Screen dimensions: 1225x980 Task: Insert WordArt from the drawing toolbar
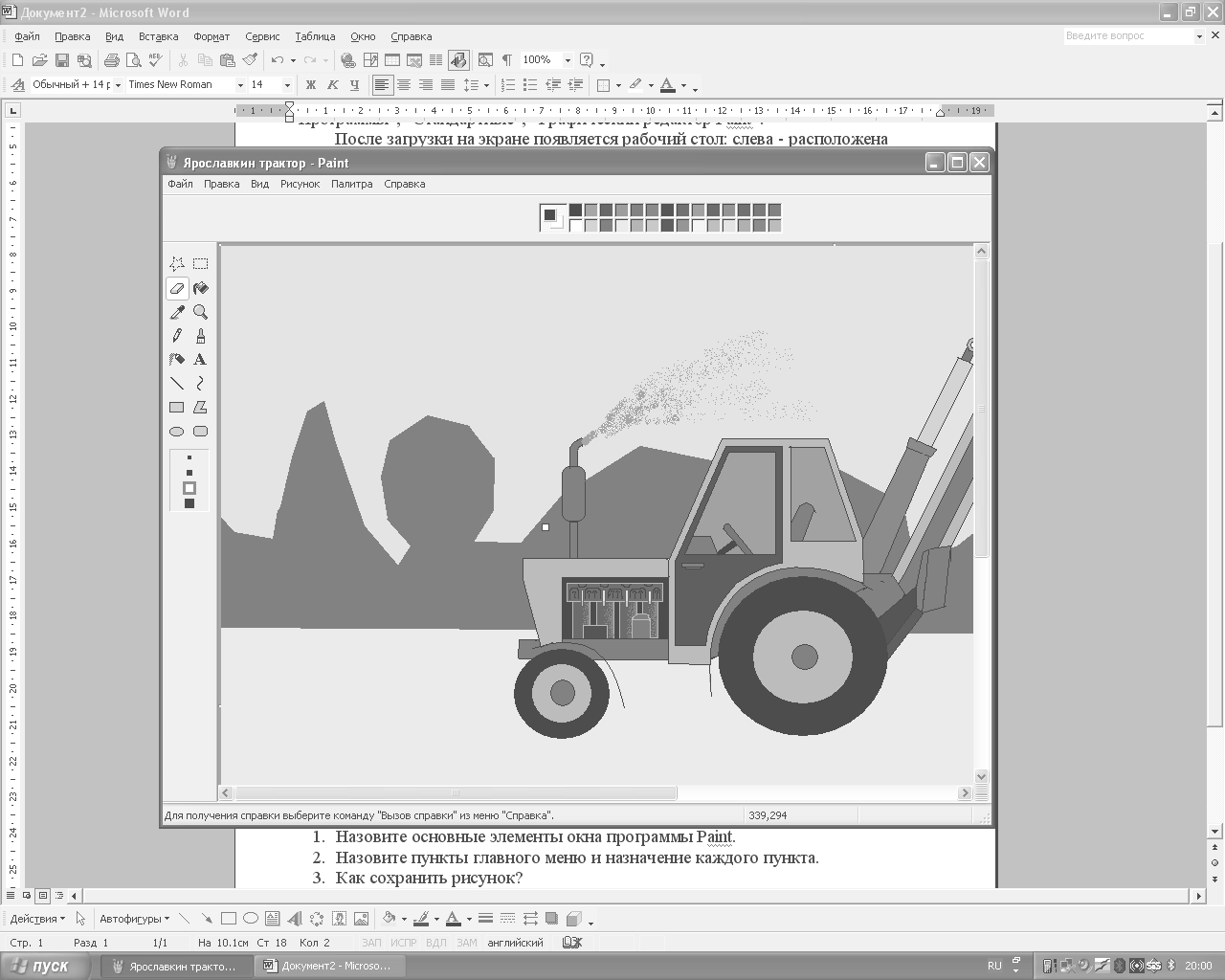coord(294,919)
